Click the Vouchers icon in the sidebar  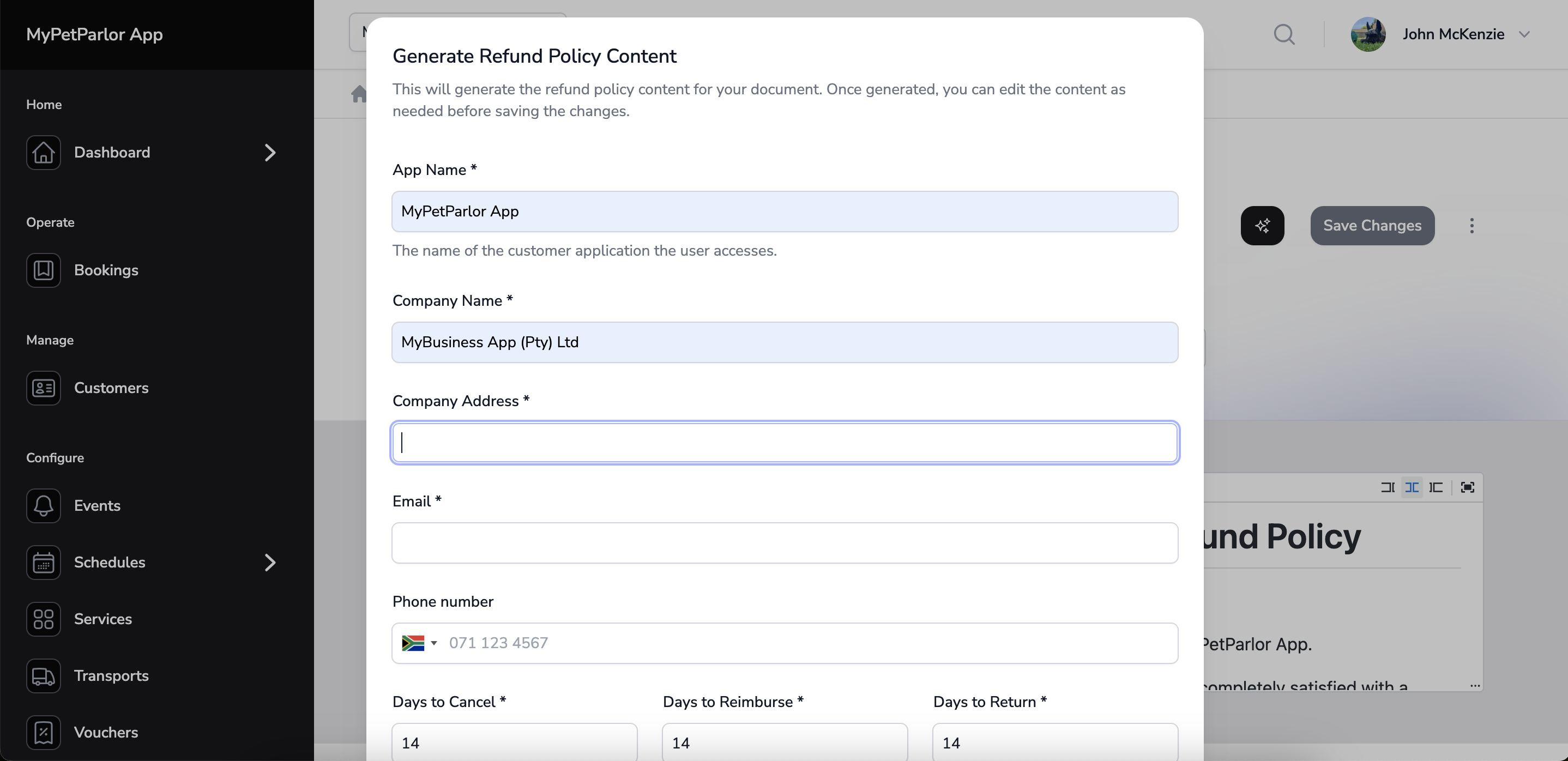coord(43,732)
